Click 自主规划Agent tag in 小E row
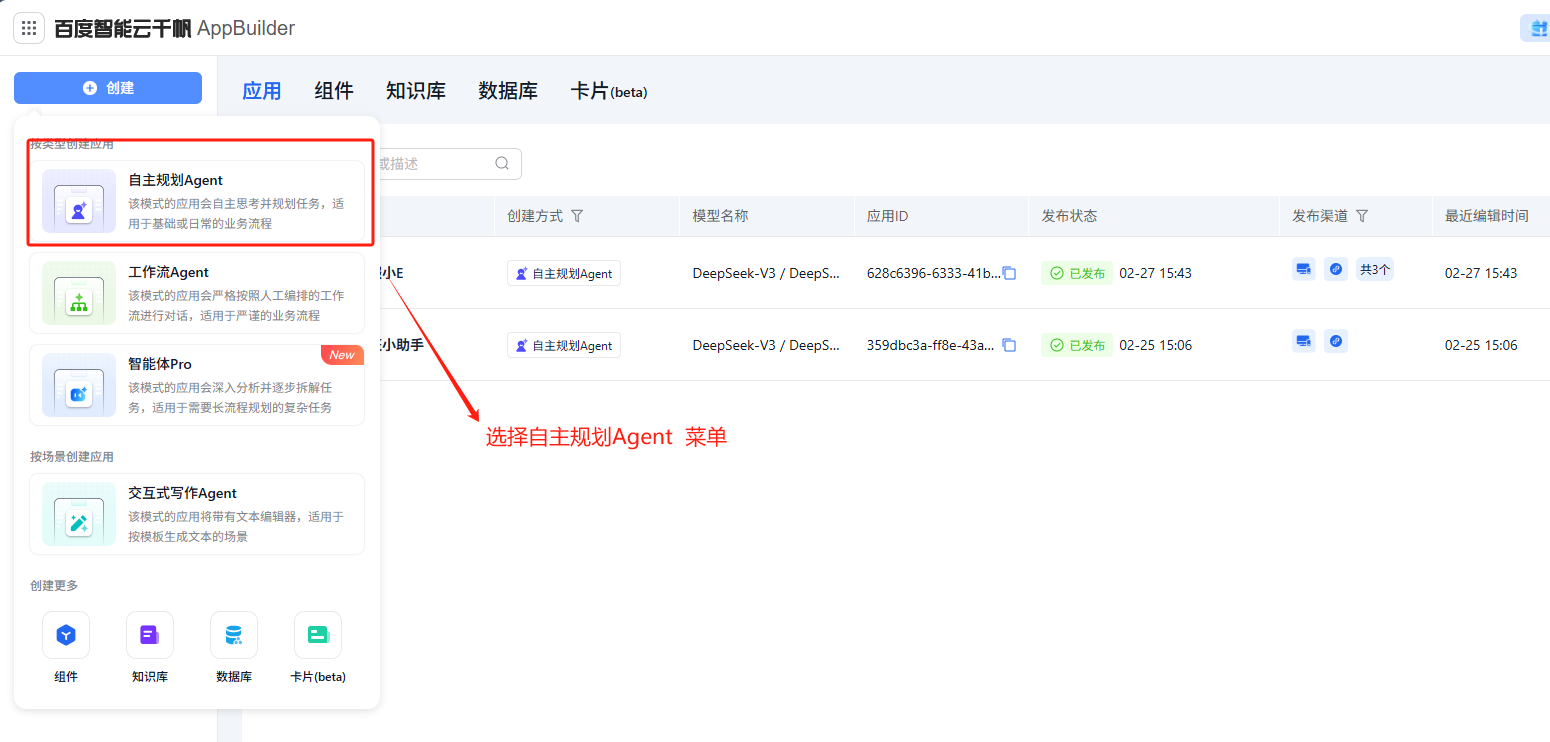 [x=564, y=273]
